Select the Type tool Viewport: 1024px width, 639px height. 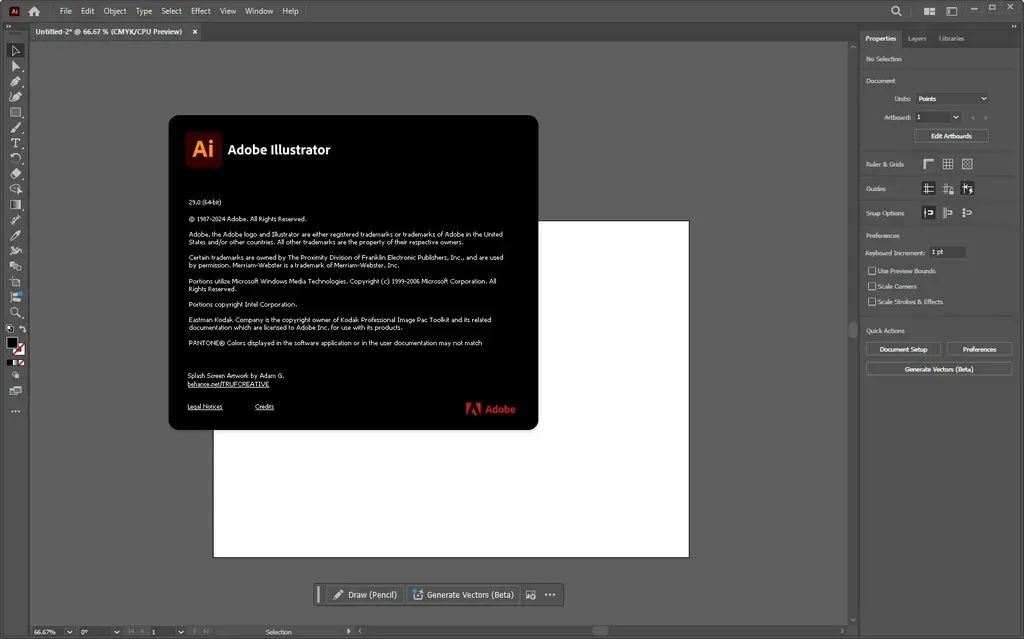[x=16, y=143]
